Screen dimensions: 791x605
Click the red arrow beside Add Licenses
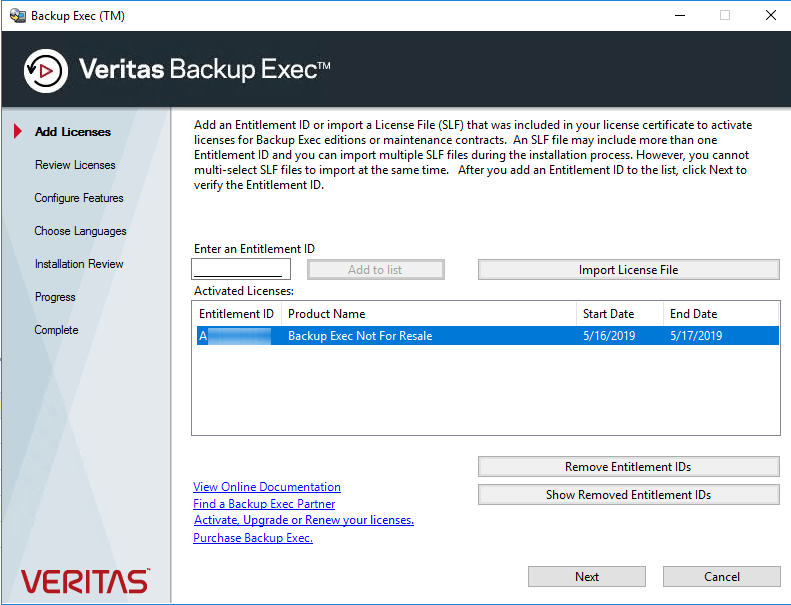point(16,132)
